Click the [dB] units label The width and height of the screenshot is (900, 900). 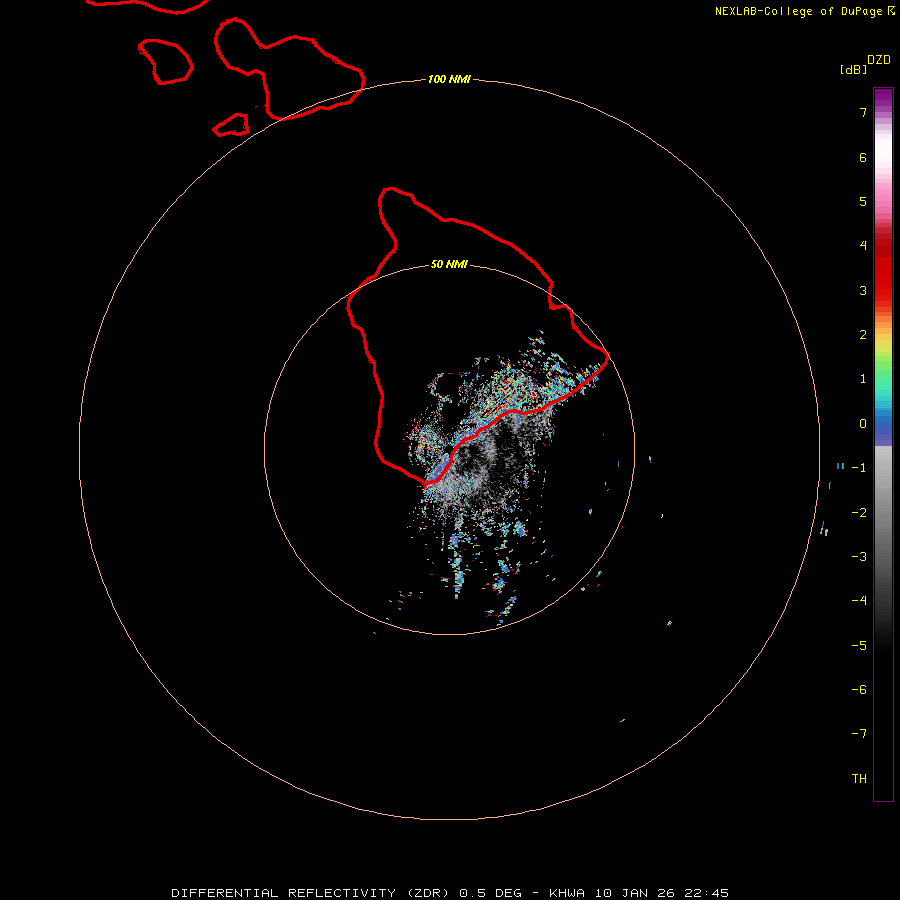854,69
